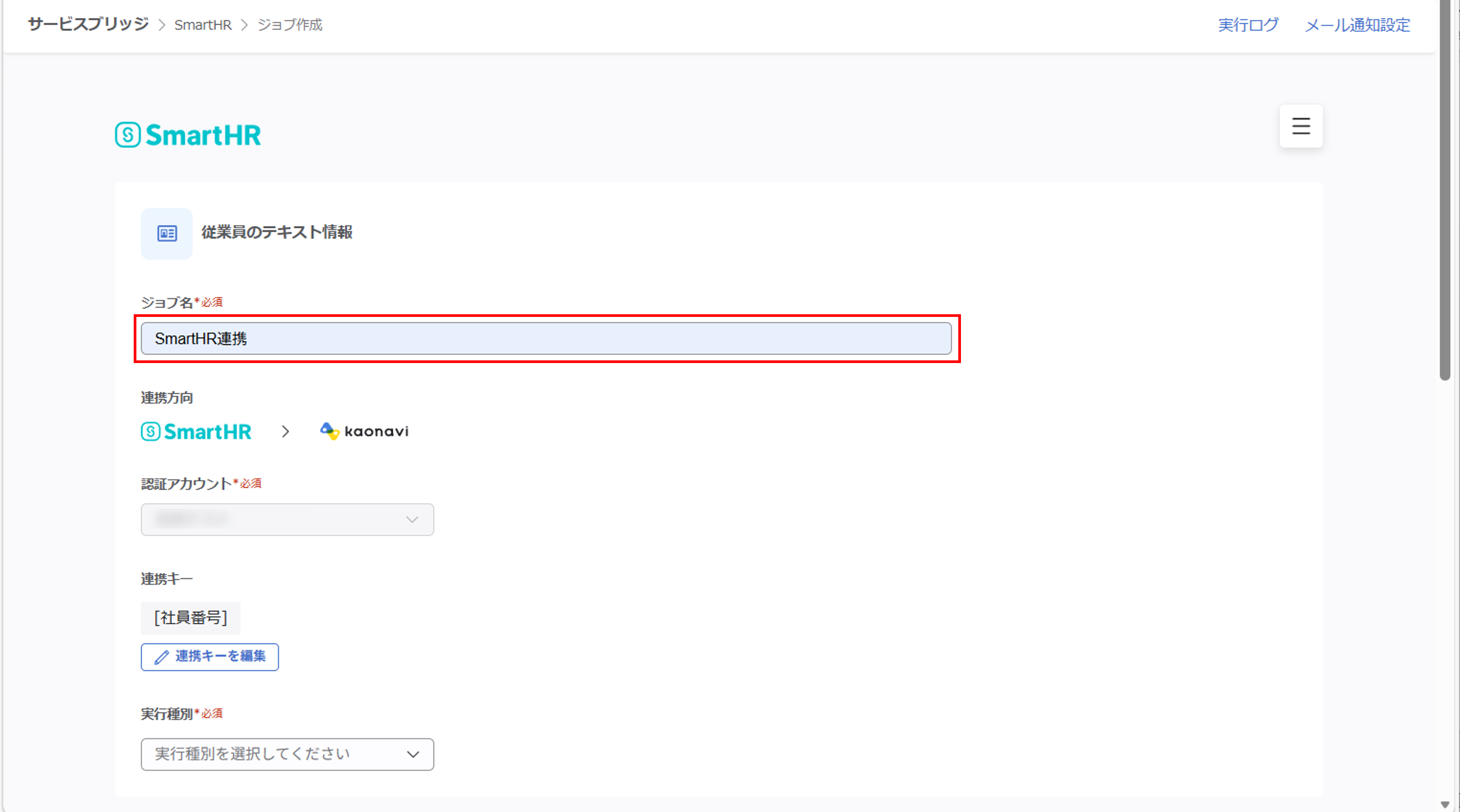Click the 認証アカウント label

coord(186,484)
